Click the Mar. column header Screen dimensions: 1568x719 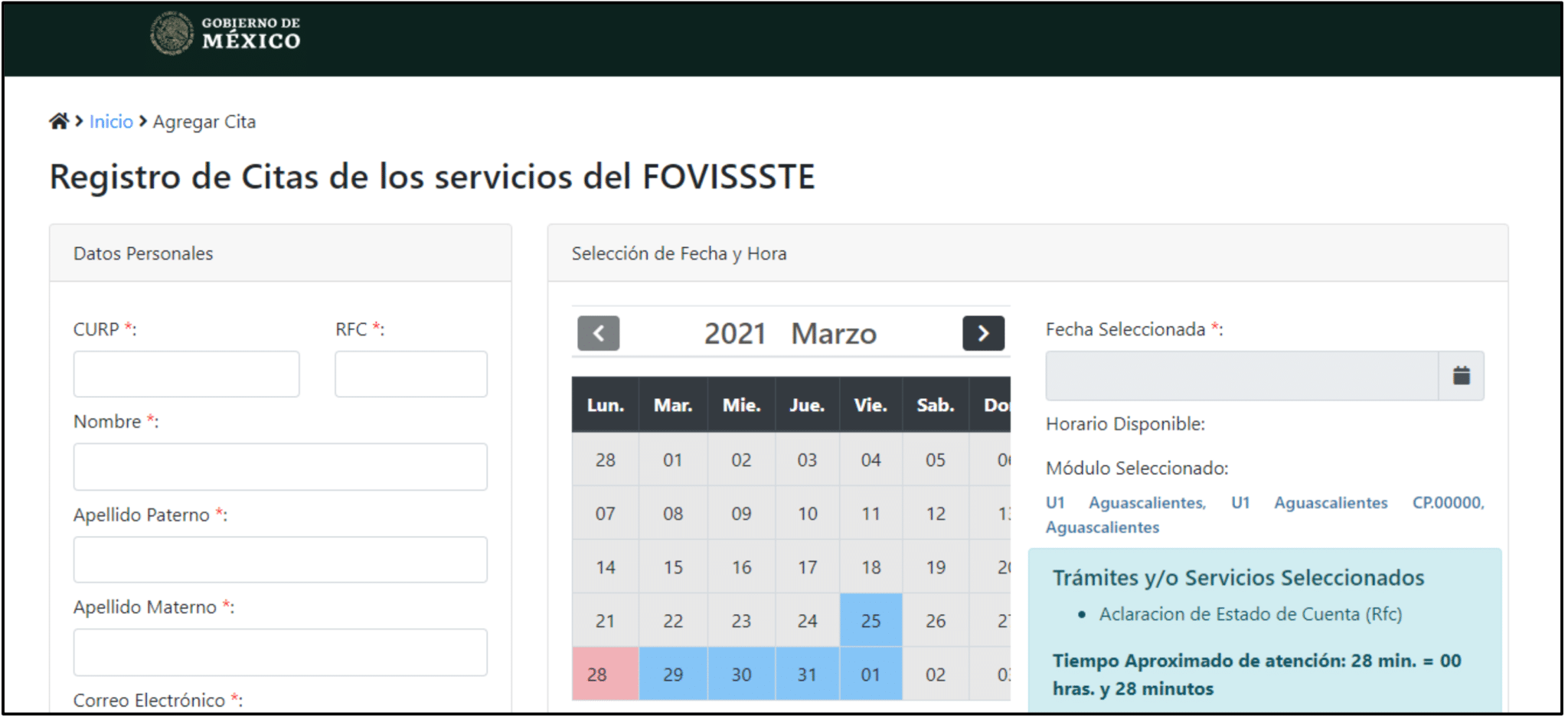673,404
